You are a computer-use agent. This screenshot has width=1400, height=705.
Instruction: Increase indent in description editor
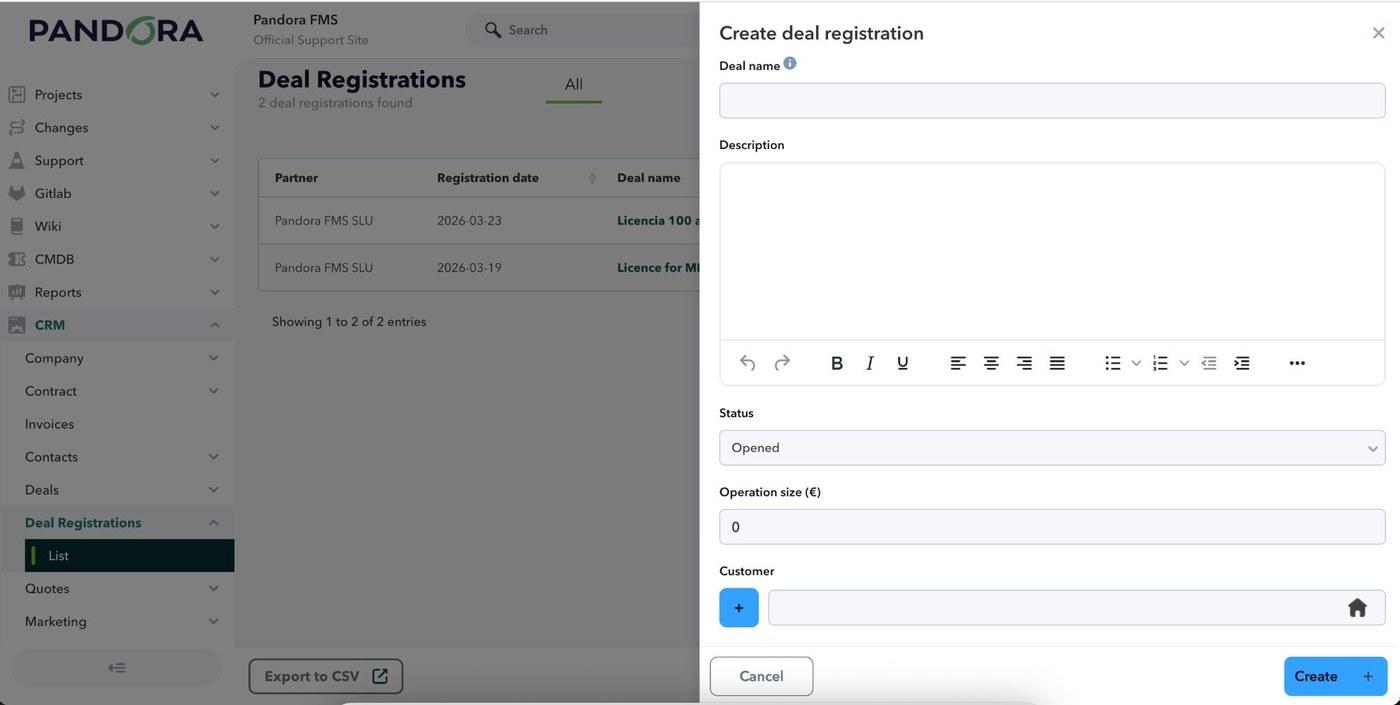1242,363
